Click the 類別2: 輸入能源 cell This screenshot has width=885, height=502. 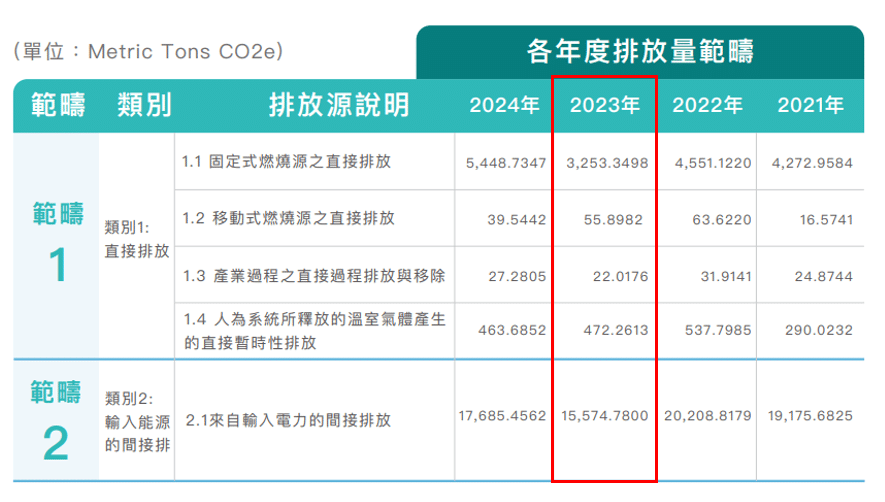137,421
